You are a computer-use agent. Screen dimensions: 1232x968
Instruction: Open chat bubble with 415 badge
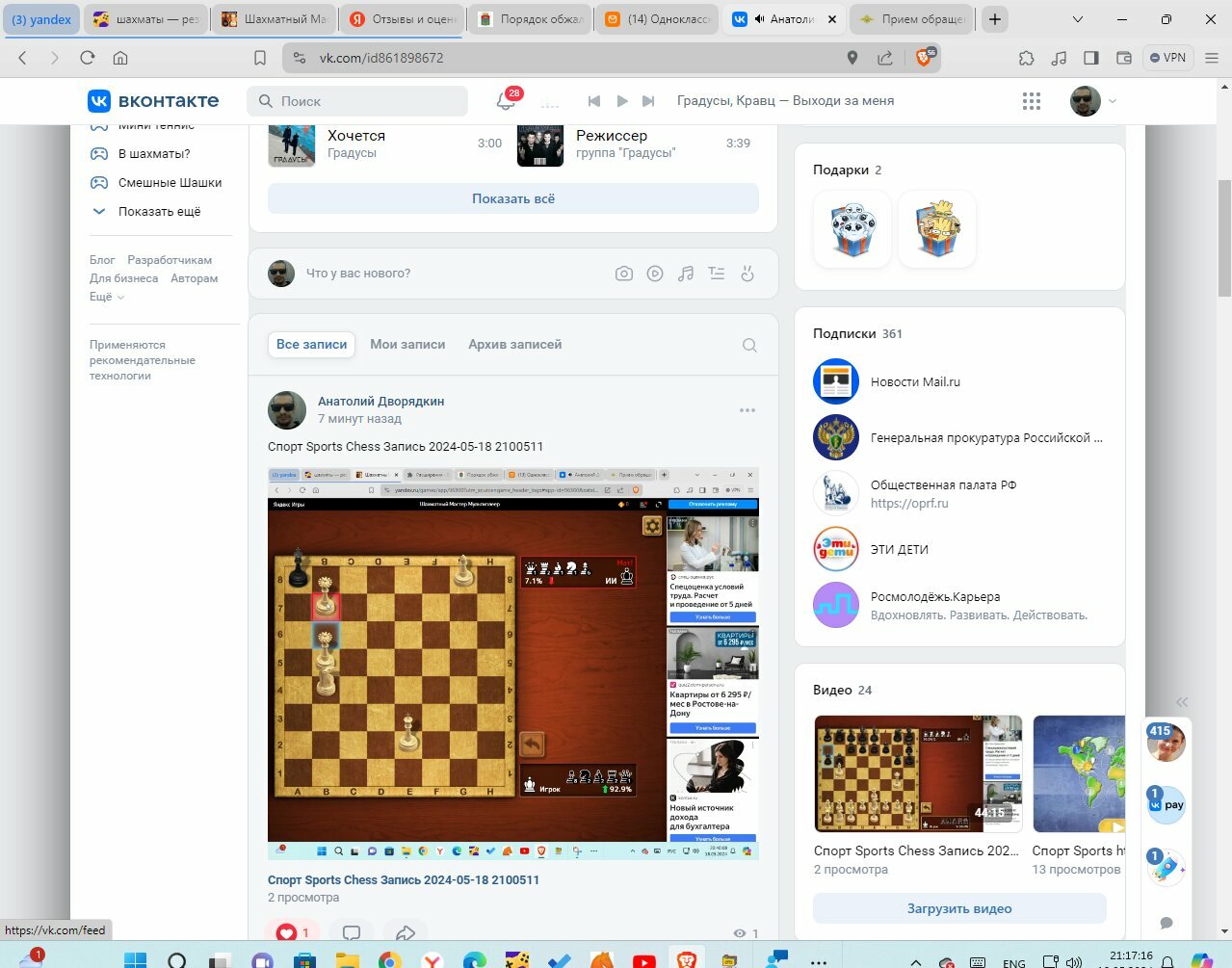(1166, 742)
